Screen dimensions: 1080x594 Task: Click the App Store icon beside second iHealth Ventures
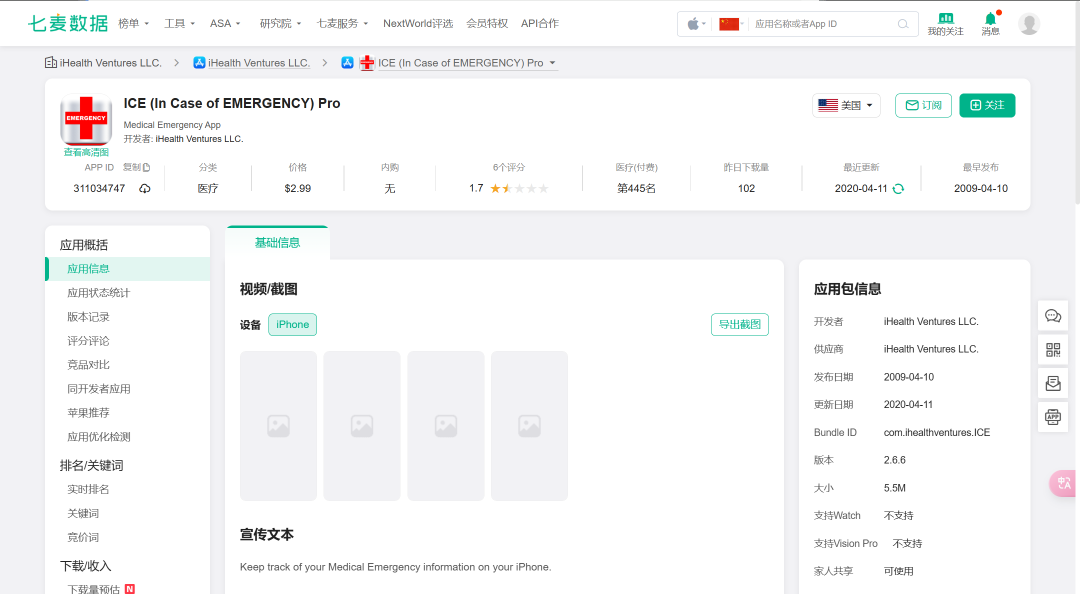pos(199,63)
